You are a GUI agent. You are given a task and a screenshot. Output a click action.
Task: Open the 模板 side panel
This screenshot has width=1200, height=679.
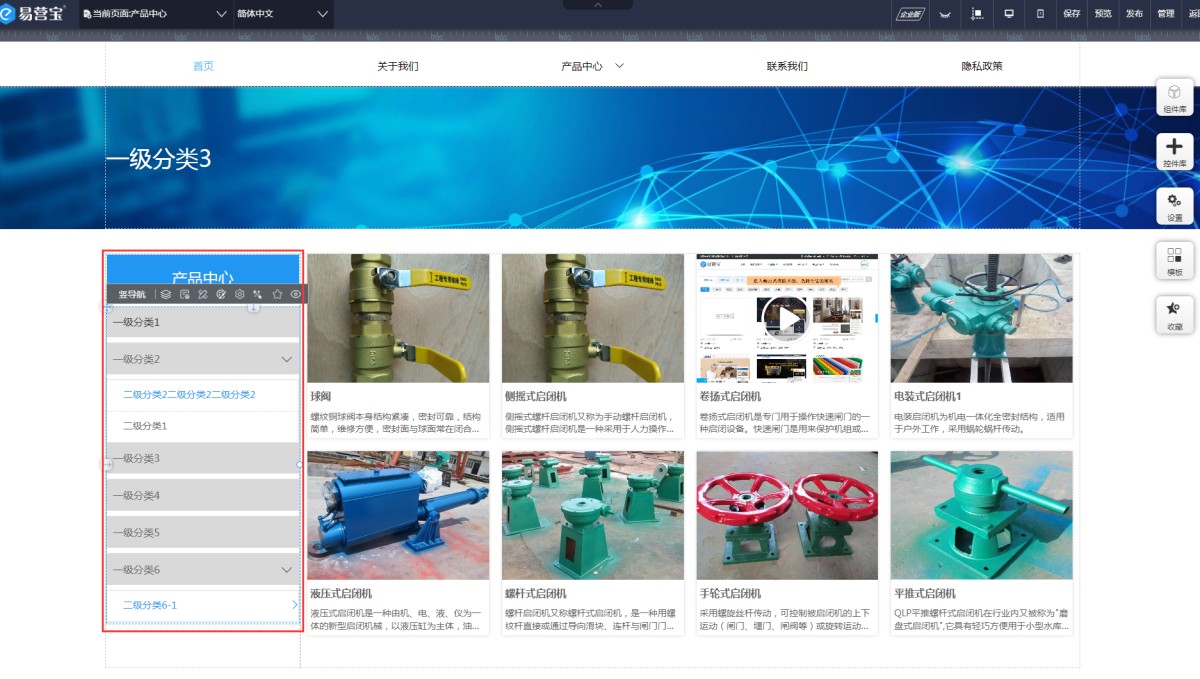(1174, 260)
